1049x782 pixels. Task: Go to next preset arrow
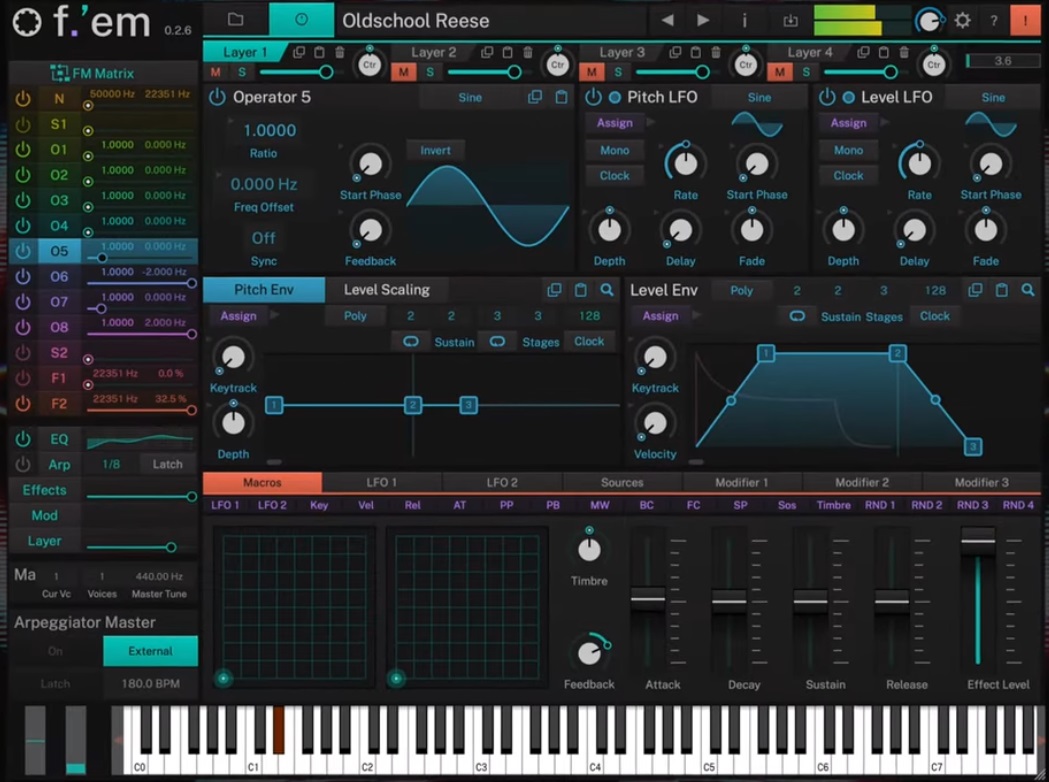(703, 20)
